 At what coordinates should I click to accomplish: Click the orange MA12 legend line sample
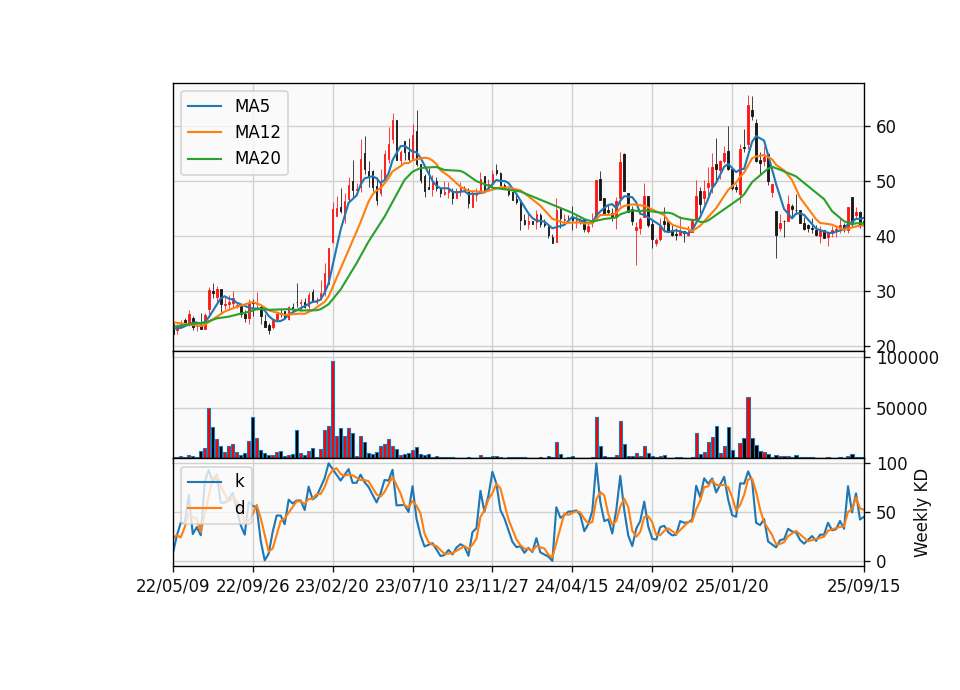point(204,132)
